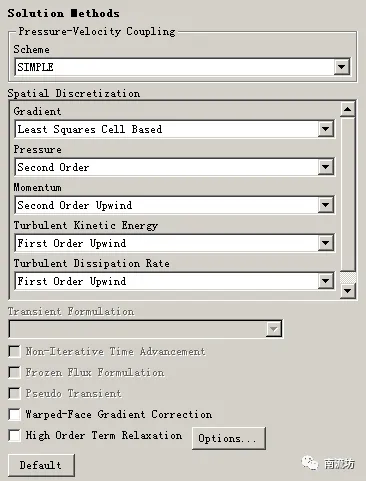Click the Spatial Discretization scroll-down arrow

(348, 291)
